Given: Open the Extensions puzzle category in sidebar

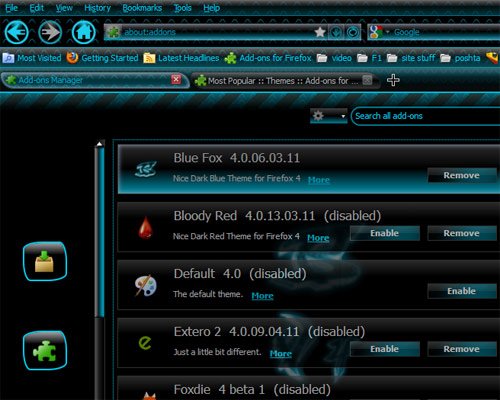Looking at the screenshot, I should 45,350.
